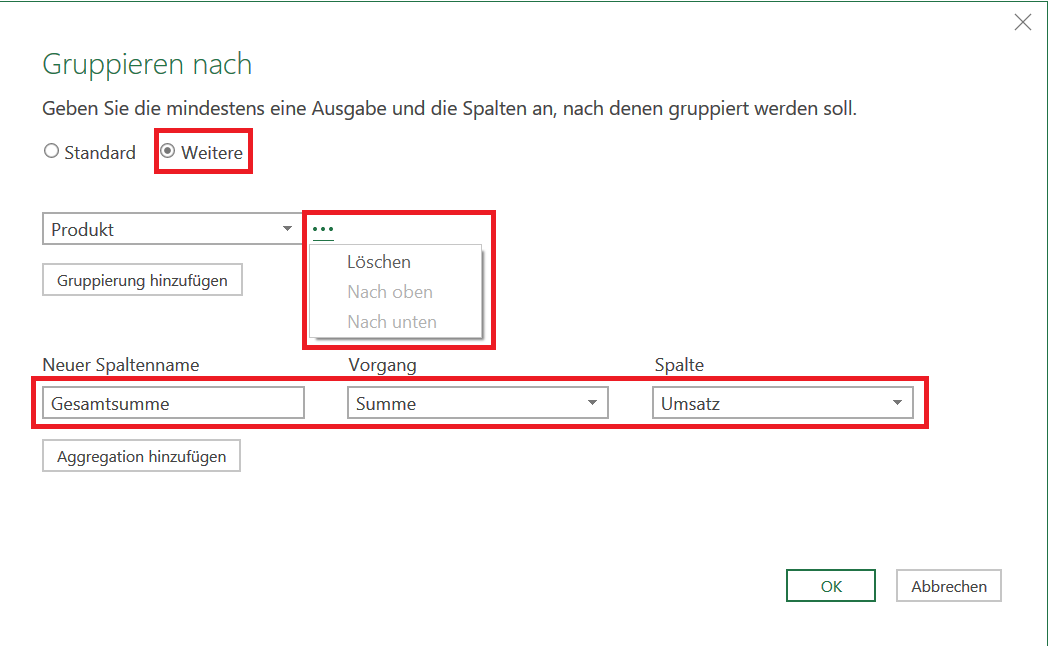
Task: Select the Weitere radio button
Action: pyautogui.click(x=168, y=153)
